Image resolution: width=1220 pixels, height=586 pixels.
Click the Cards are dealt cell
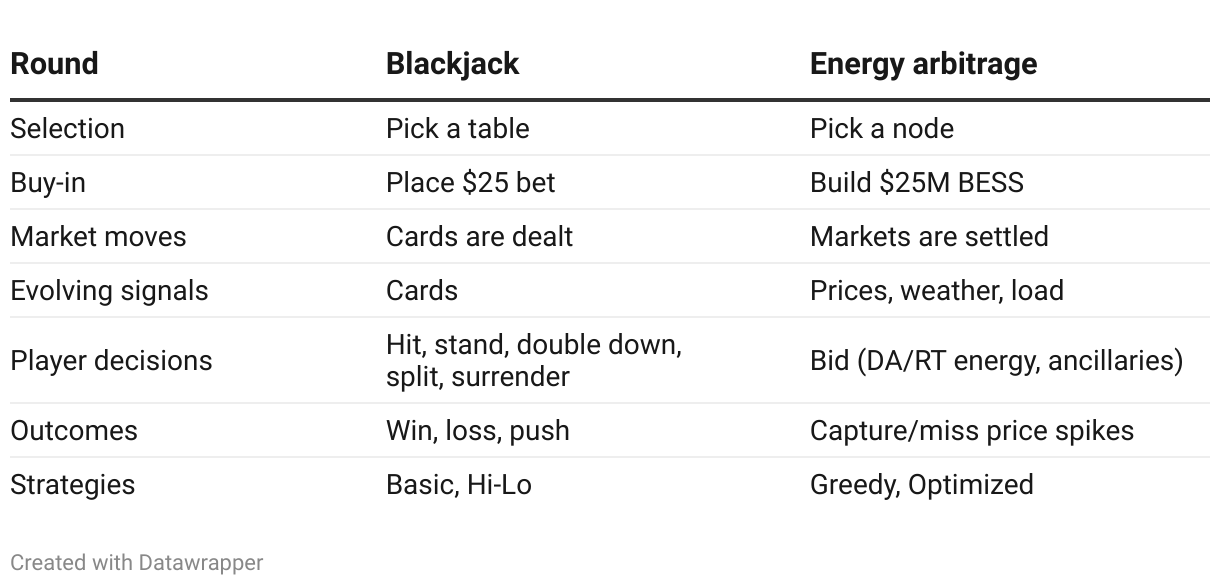point(480,237)
